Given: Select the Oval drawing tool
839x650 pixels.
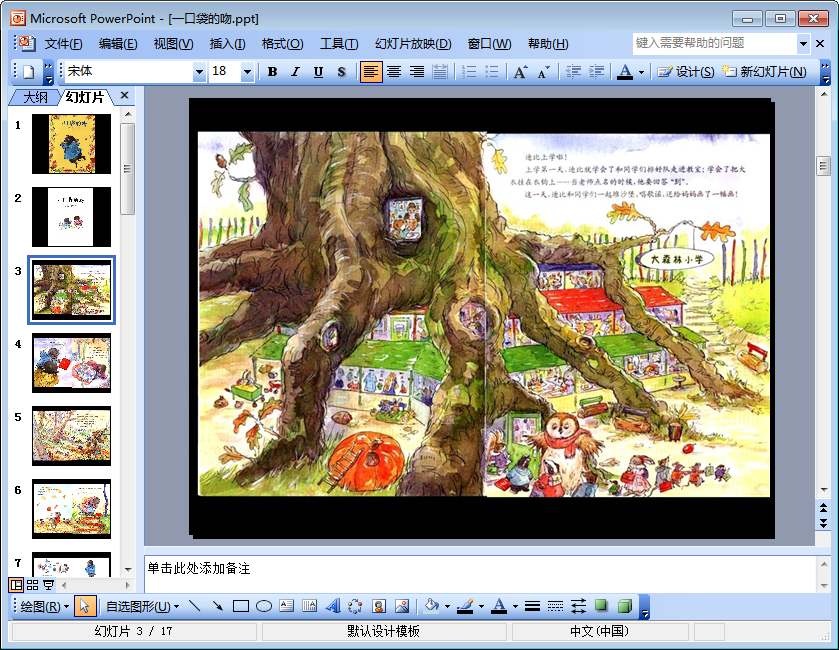Looking at the screenshot, I should click(264, 606).
